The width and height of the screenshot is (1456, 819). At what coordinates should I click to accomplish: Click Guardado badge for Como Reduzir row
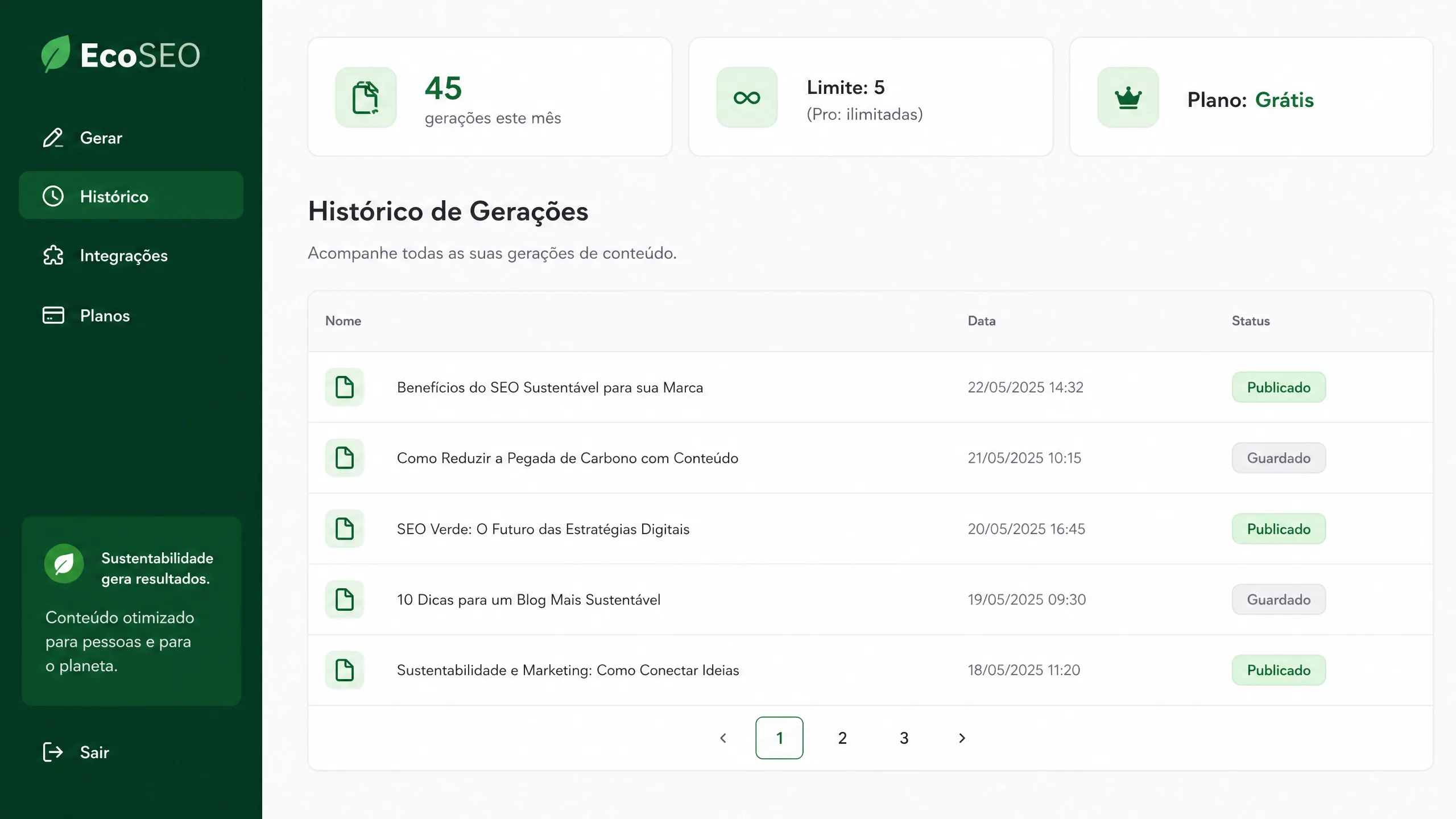pos(1279,458)
